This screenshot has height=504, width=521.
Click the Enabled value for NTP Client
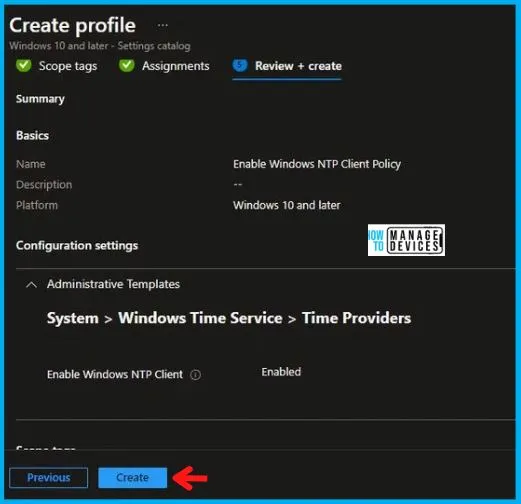tap(281, 372)
